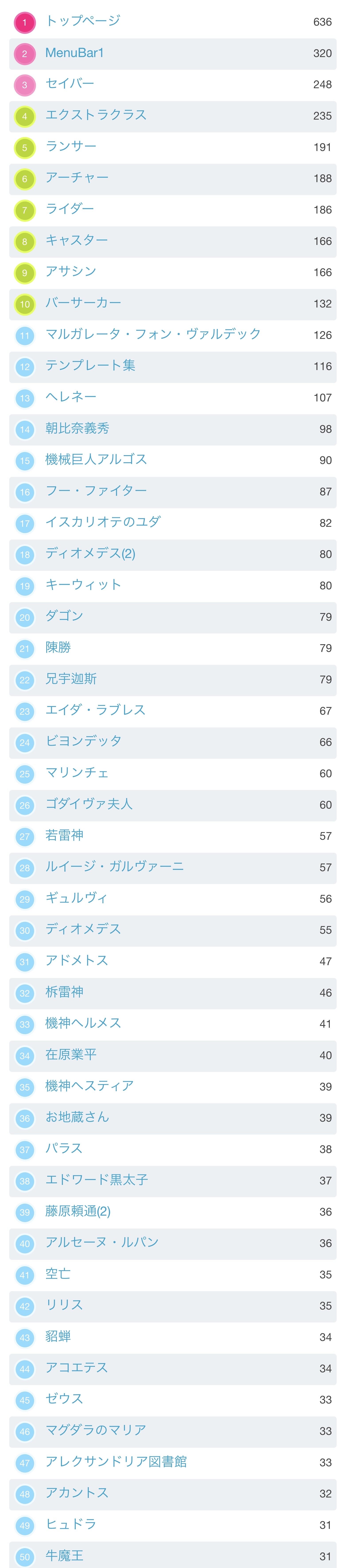Click the rank 38 badge beside エドワード黒太子
Image resolution: width=346 pixels, height=1568 pixels.
coord(24,1181)
